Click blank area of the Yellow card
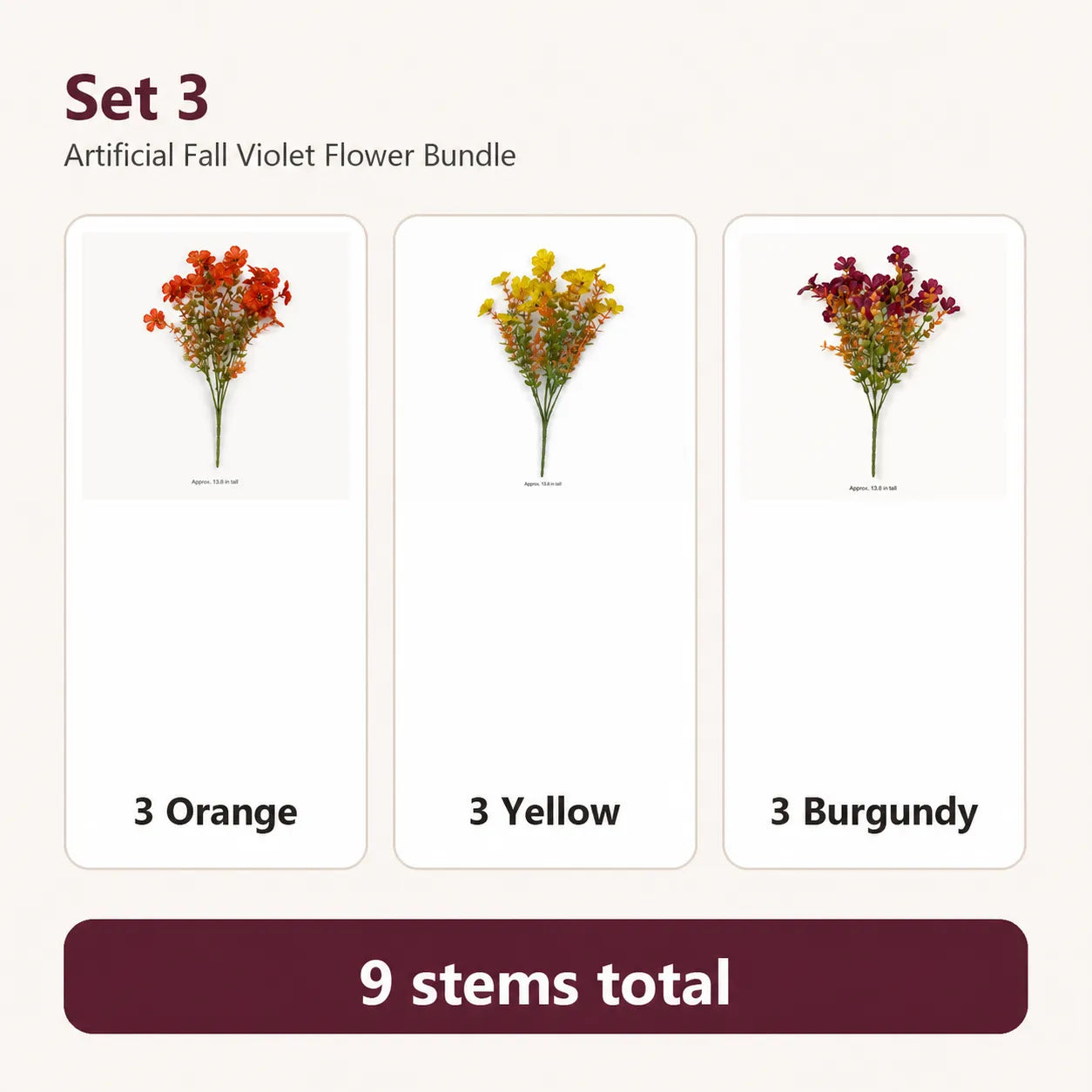Image resolution: width=1092 pixels, height=1092 pixels. [545, 644]
